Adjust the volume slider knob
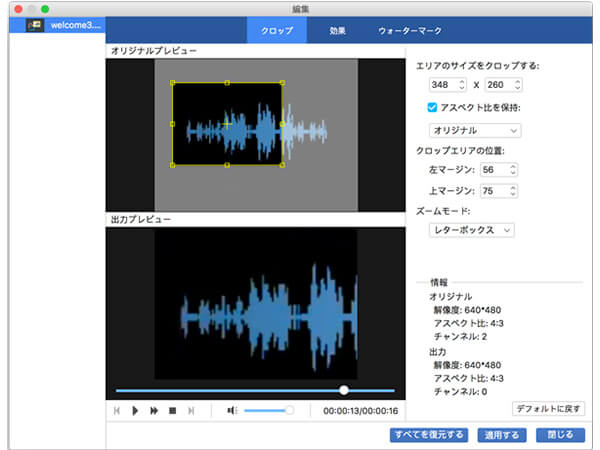600x450 pixels. pyautogui.click(x=290, y=410)
